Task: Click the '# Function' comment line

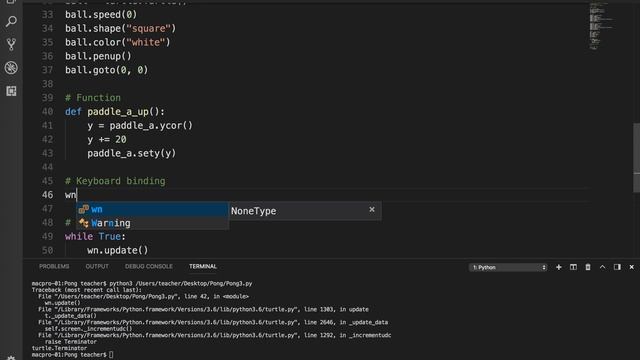Action: pos(93,98)
